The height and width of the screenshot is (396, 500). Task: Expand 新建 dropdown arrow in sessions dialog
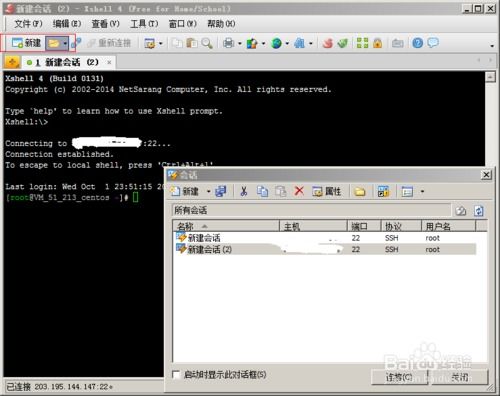[x=209, y=192]
